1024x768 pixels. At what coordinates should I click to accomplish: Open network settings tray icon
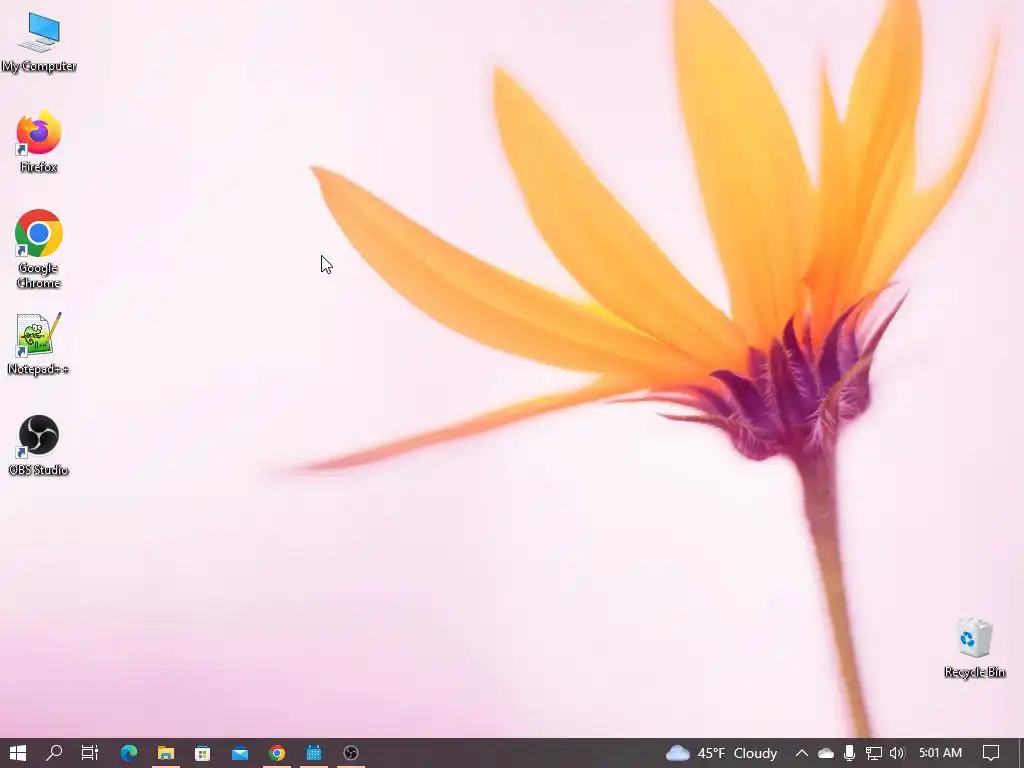coord(873,753)
